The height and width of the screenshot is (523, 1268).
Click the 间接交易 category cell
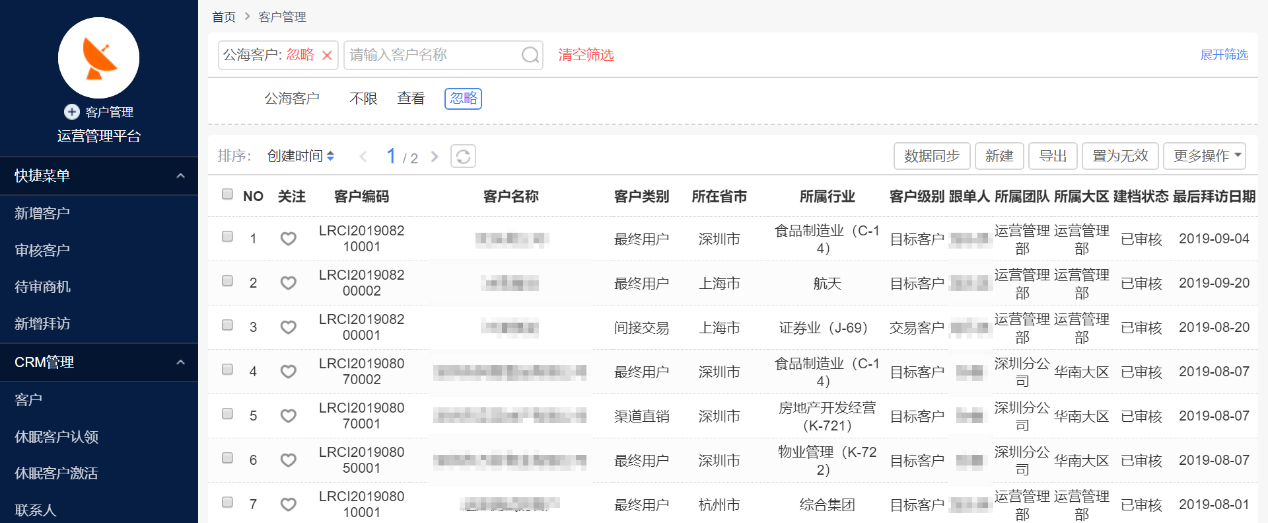tap(641, 327)
